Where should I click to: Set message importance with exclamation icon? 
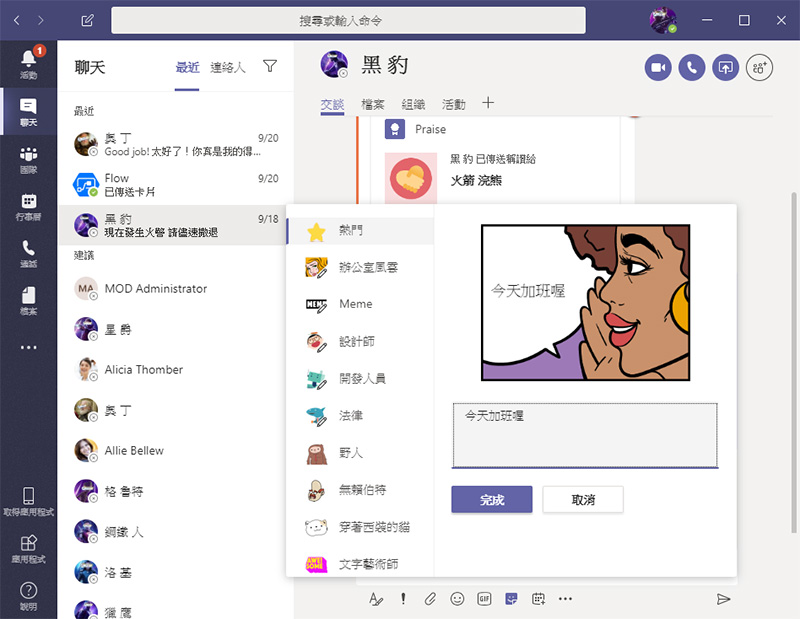tap(403, 599)
